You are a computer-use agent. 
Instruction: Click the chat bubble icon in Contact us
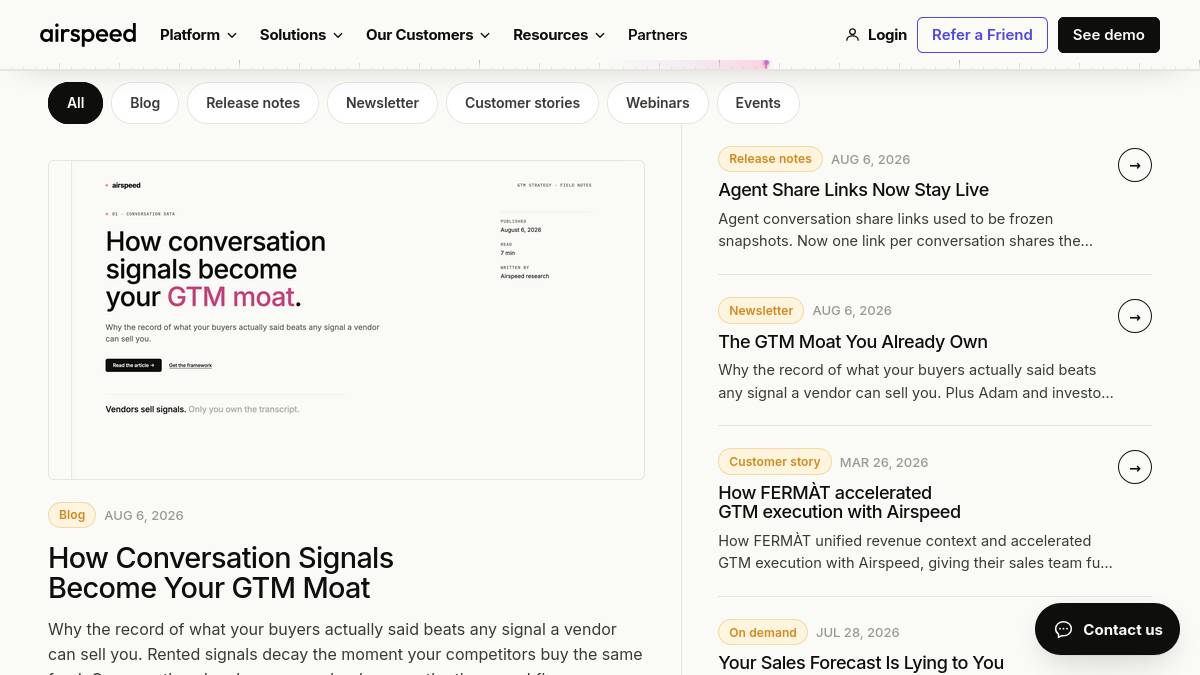1064,629
